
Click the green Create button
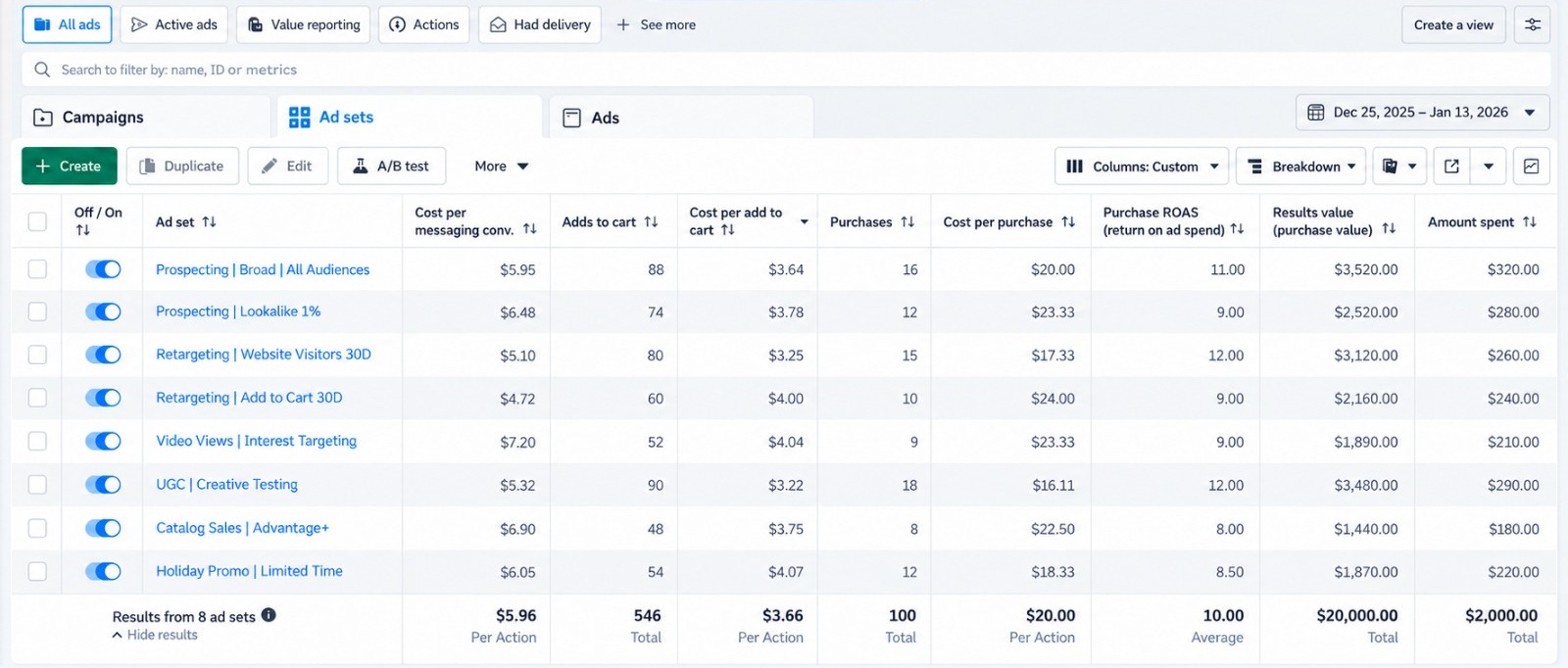click(x=70, y=167)
